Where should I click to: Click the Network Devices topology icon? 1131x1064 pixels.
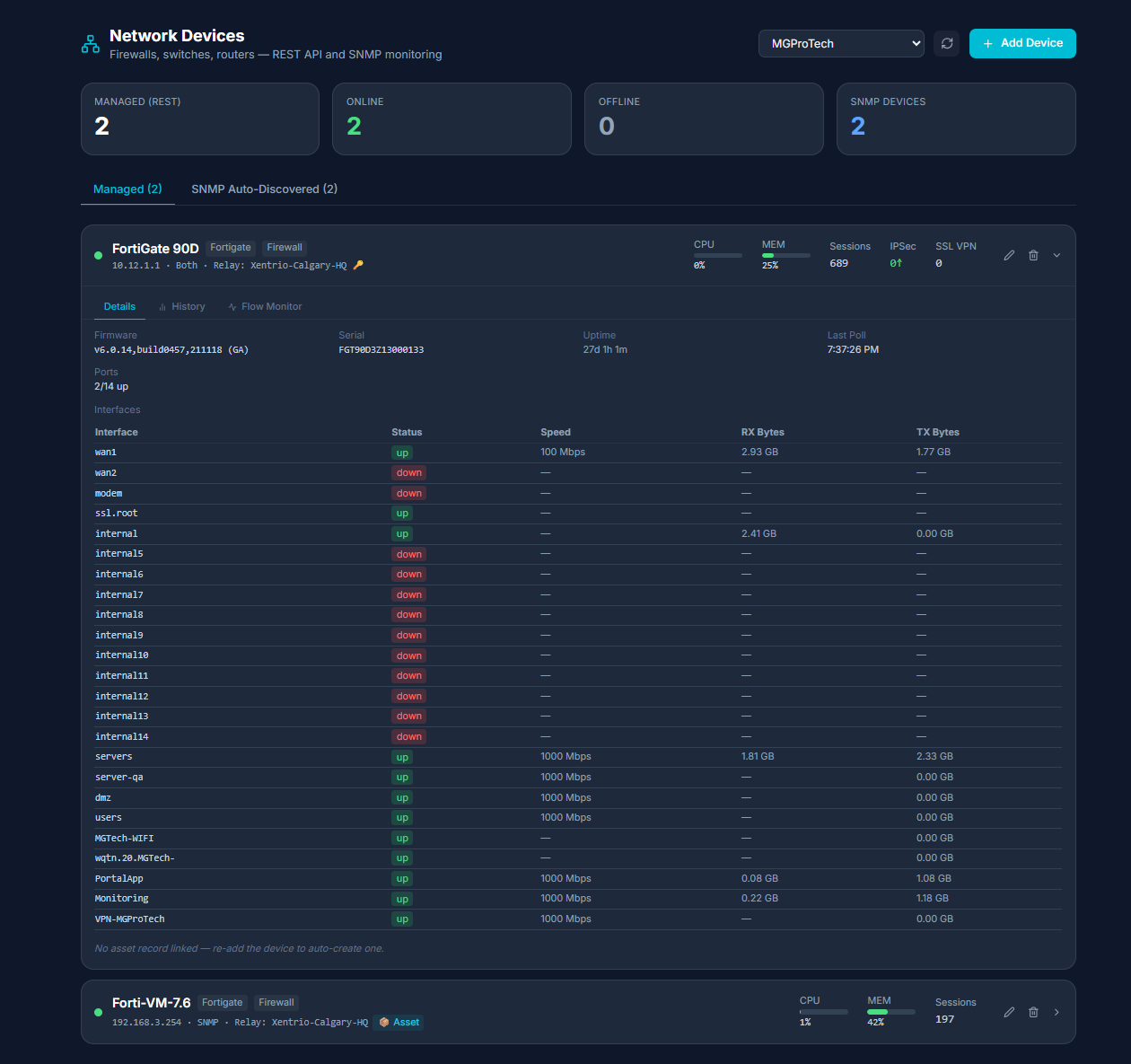[x=91, y=44]
